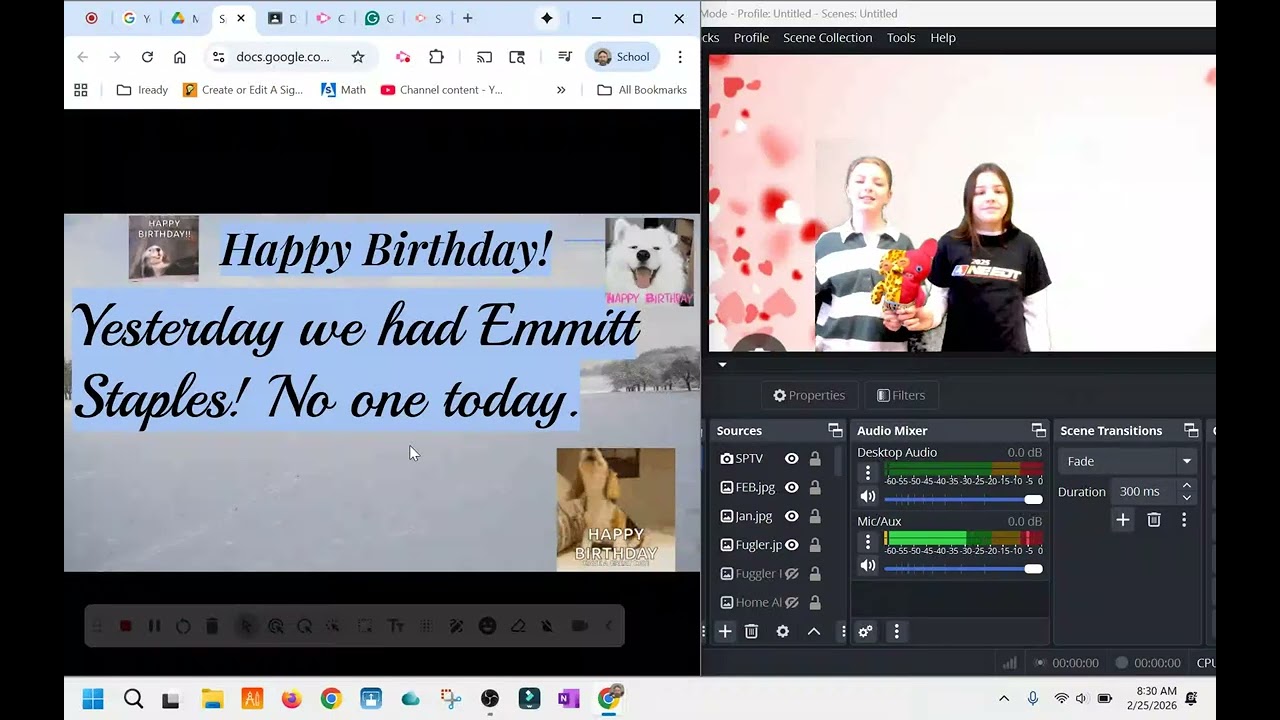Open the Iready bookmark folder

click(142, 90)
